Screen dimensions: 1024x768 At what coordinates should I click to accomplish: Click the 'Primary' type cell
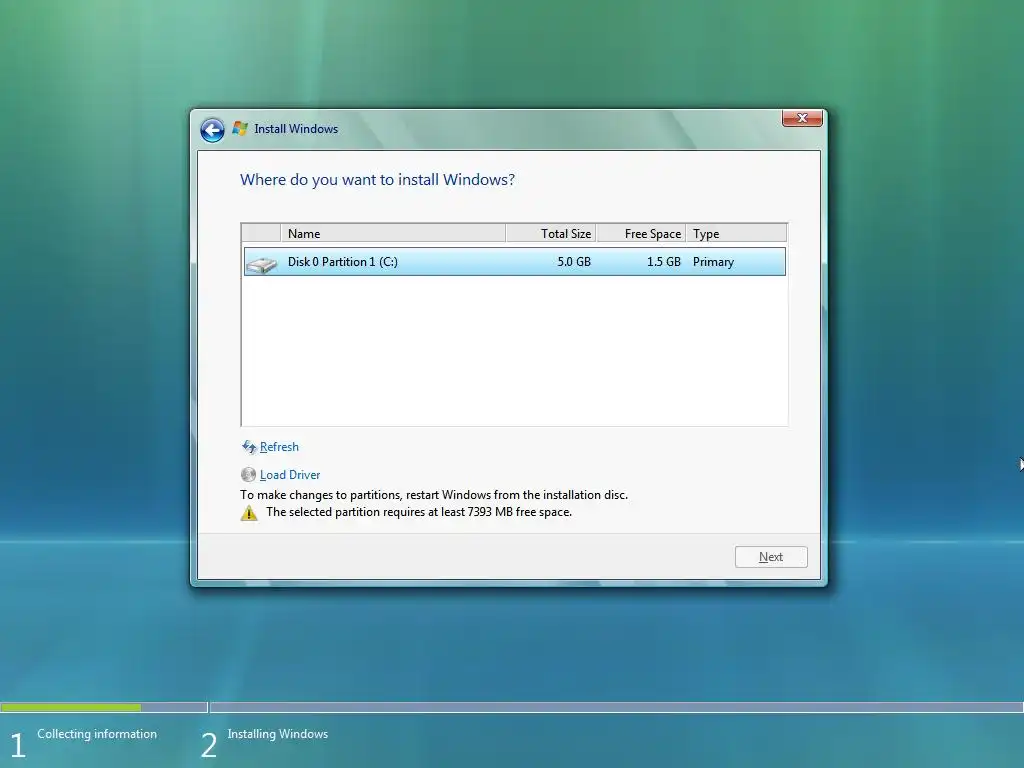[713, 262]
